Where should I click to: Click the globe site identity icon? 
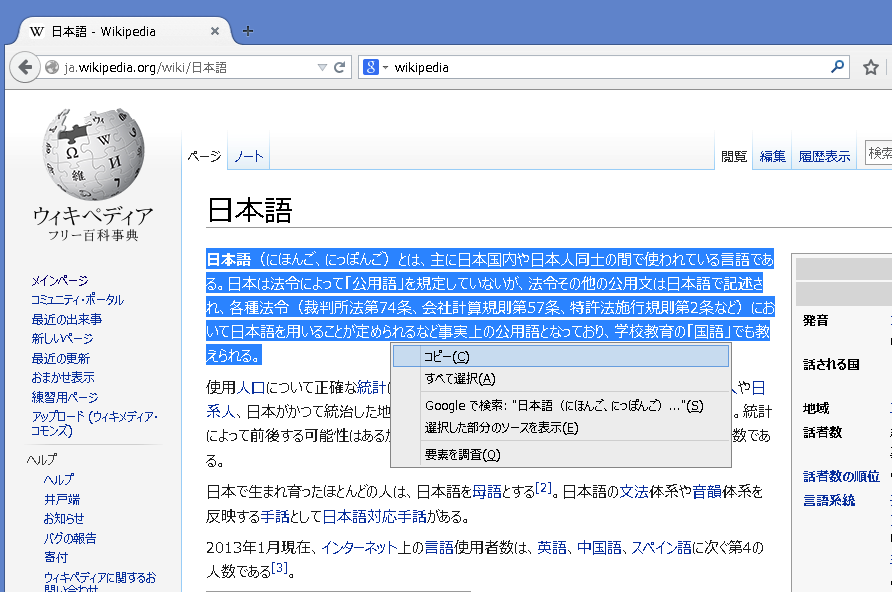point(52,67)
